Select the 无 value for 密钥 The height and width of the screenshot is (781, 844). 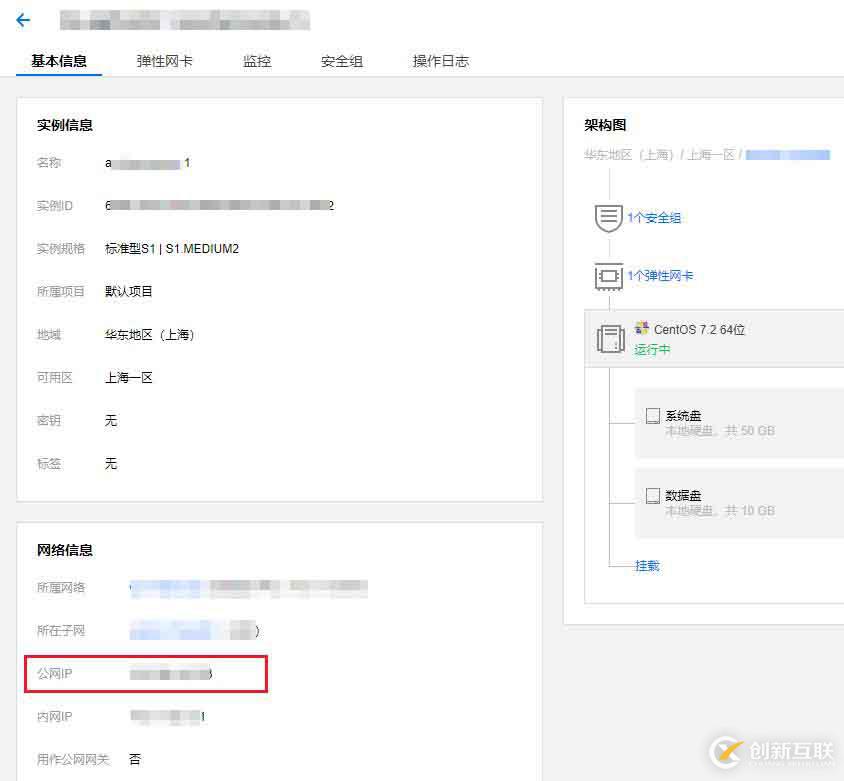111,421
